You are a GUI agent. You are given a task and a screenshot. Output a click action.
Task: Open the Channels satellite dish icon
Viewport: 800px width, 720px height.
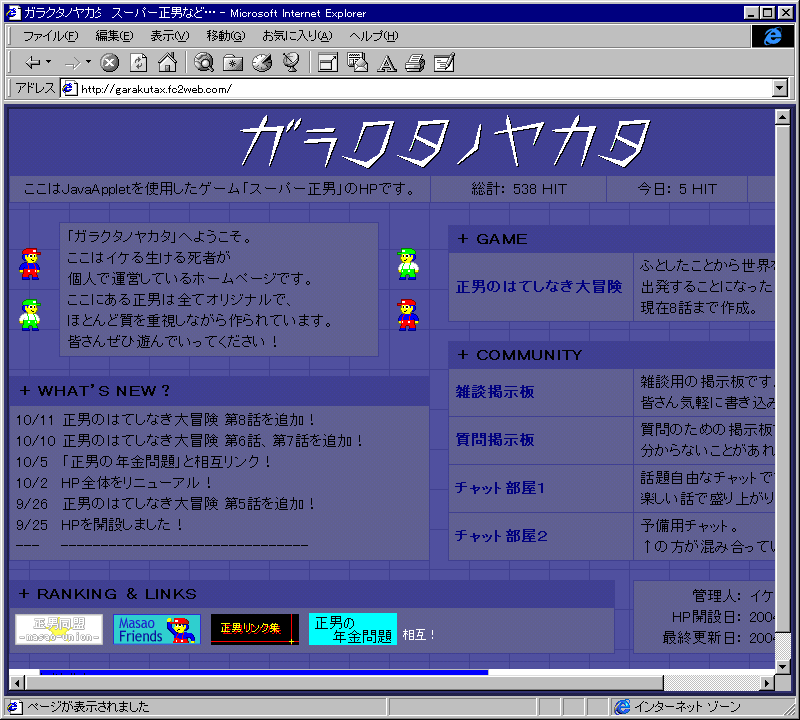[291, 63]
